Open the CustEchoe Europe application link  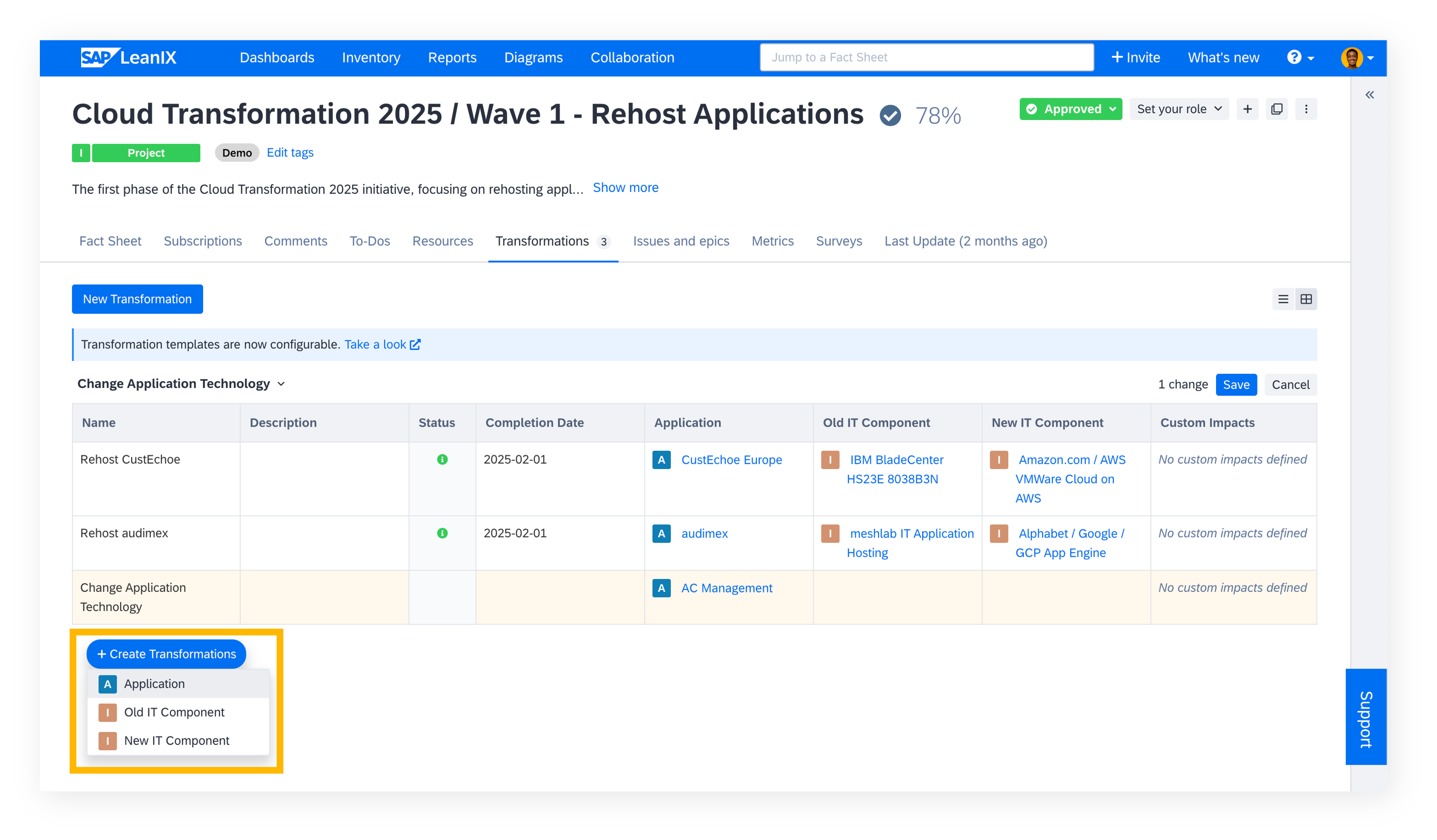(x=731, y=460)
